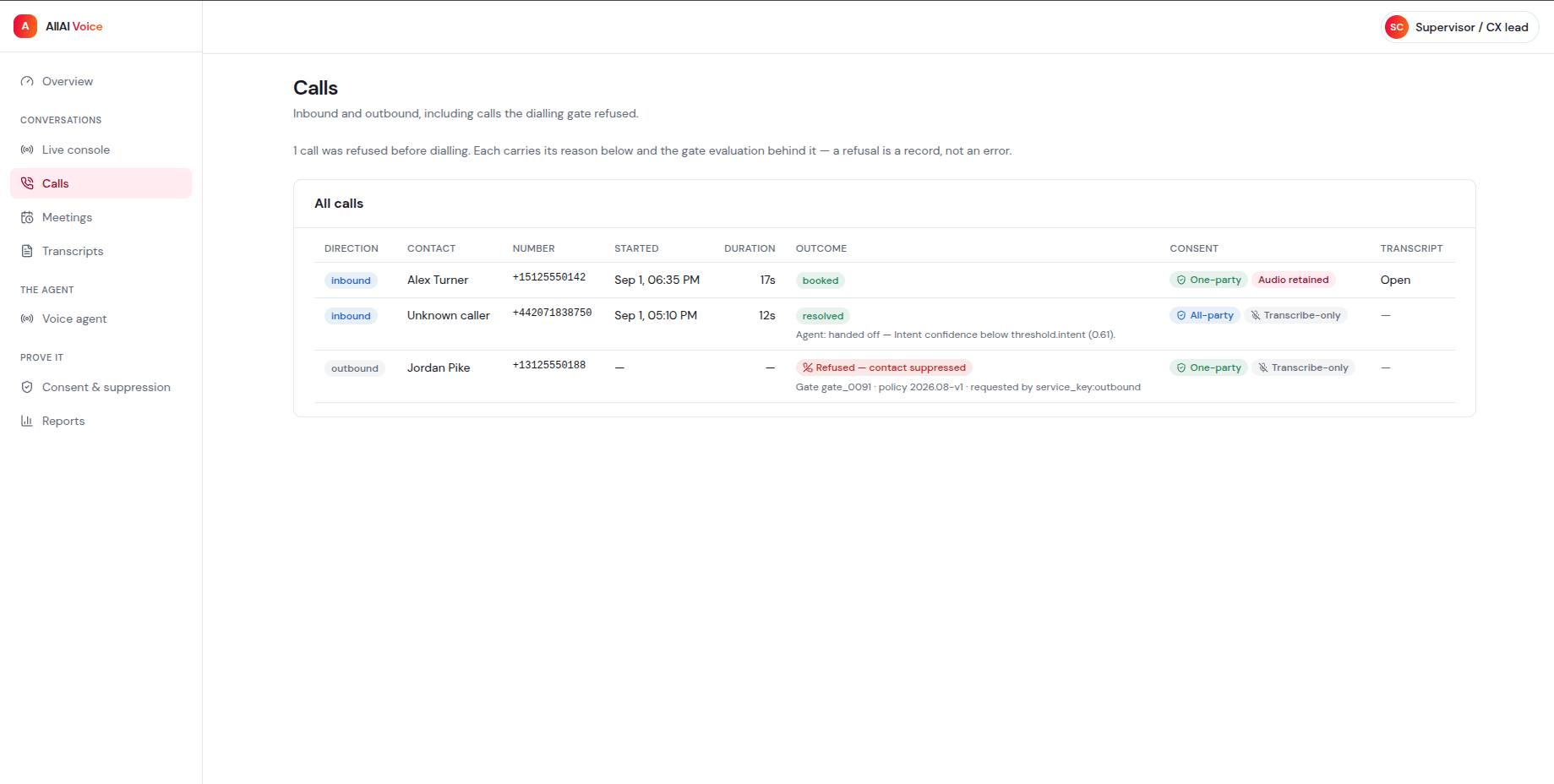This screenshot has height=784, width=1554.
Task: Click AllAI Voice brand name
Action: [74, 26]
